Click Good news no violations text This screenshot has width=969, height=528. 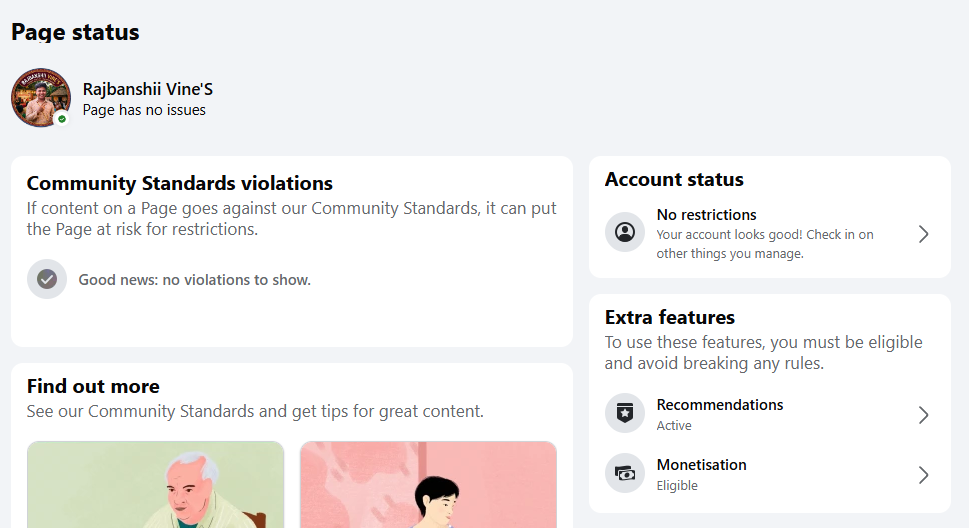click(x=194, y=280)
